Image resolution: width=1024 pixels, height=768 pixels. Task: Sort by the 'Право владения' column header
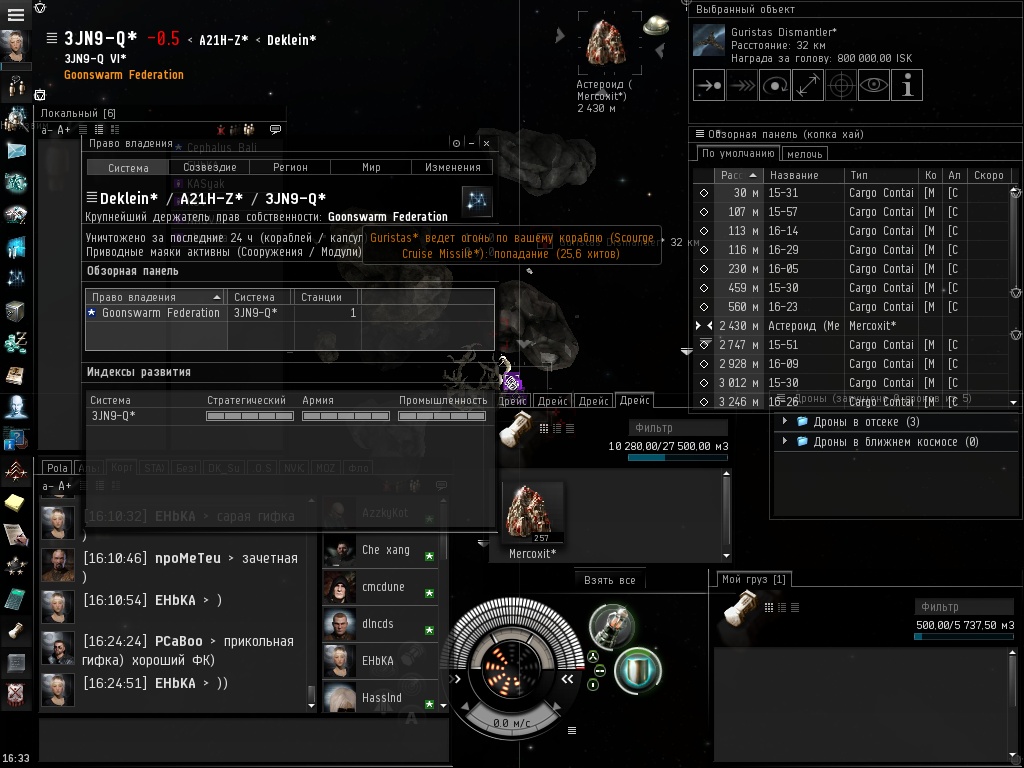(x=155, y=297)
